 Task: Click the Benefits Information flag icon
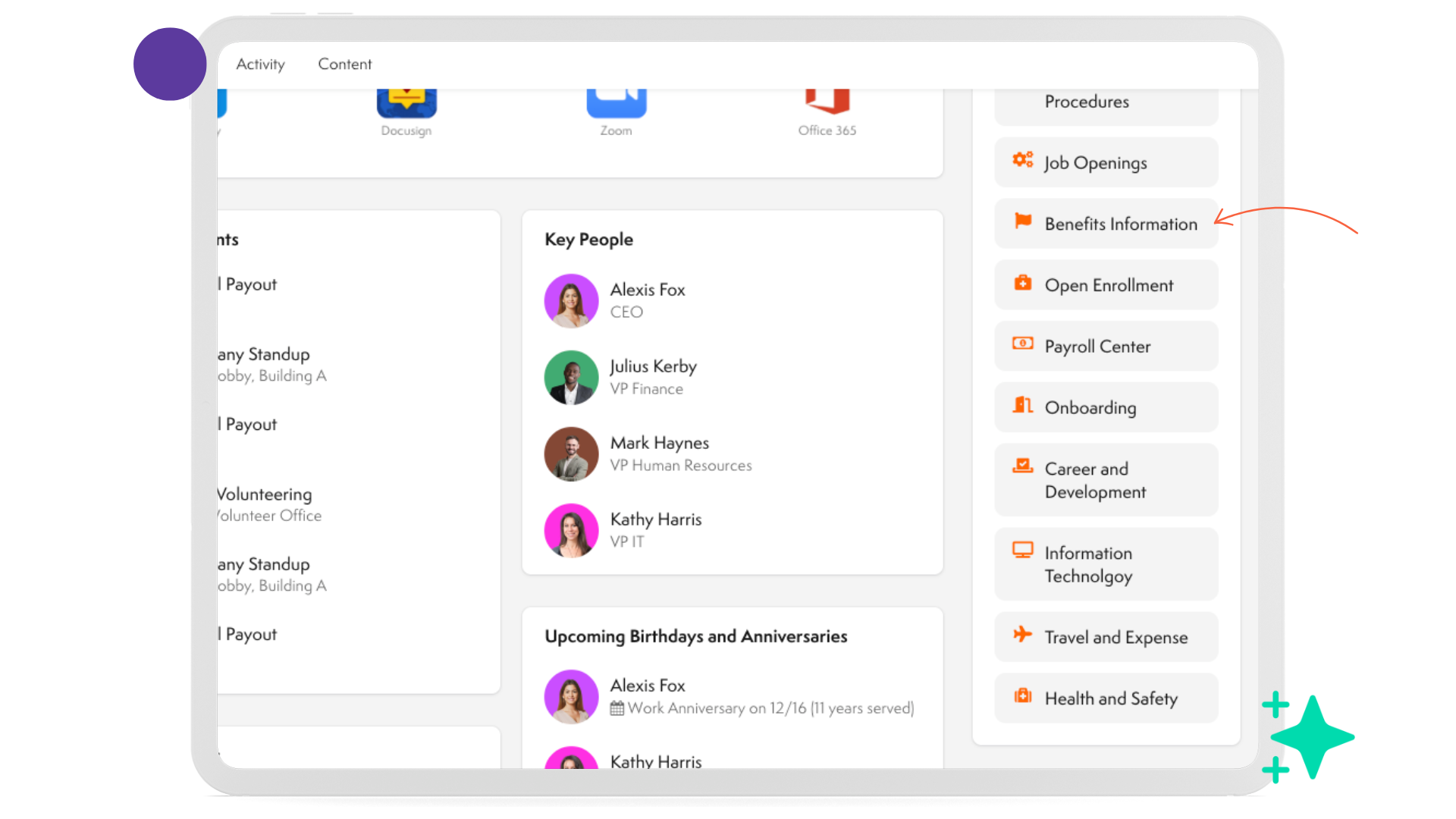[x=1022, y=221]
